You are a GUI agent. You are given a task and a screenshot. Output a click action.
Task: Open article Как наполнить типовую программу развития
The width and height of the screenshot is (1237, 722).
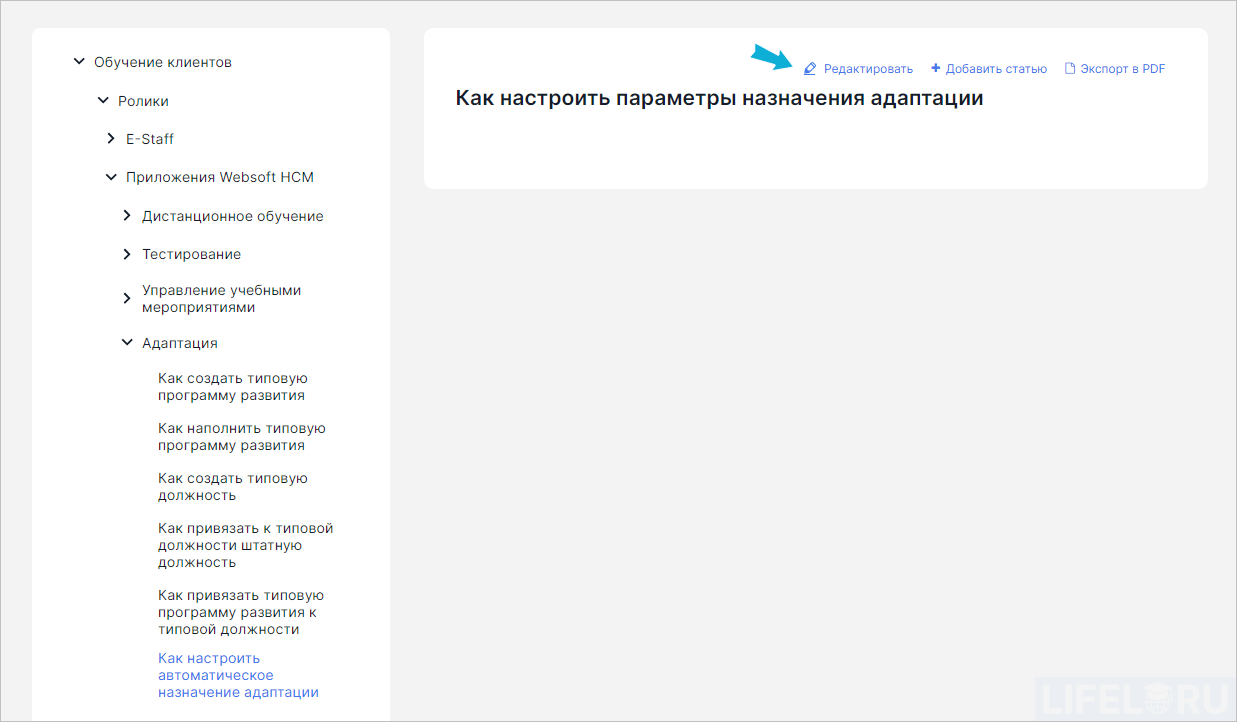[242, 436]
